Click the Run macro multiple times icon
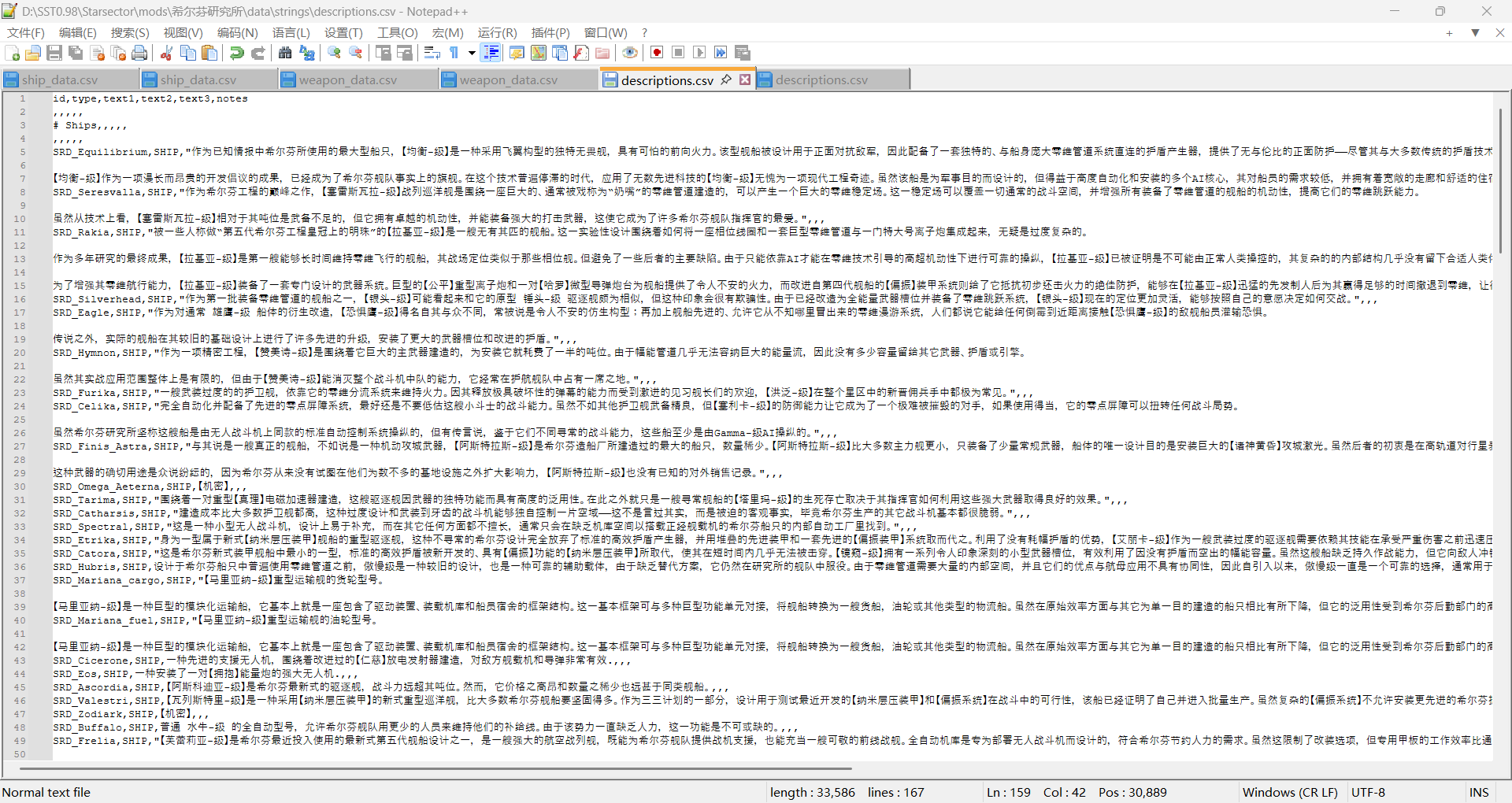The width and height of the screenshot is (1512, 803). [721, 53]
